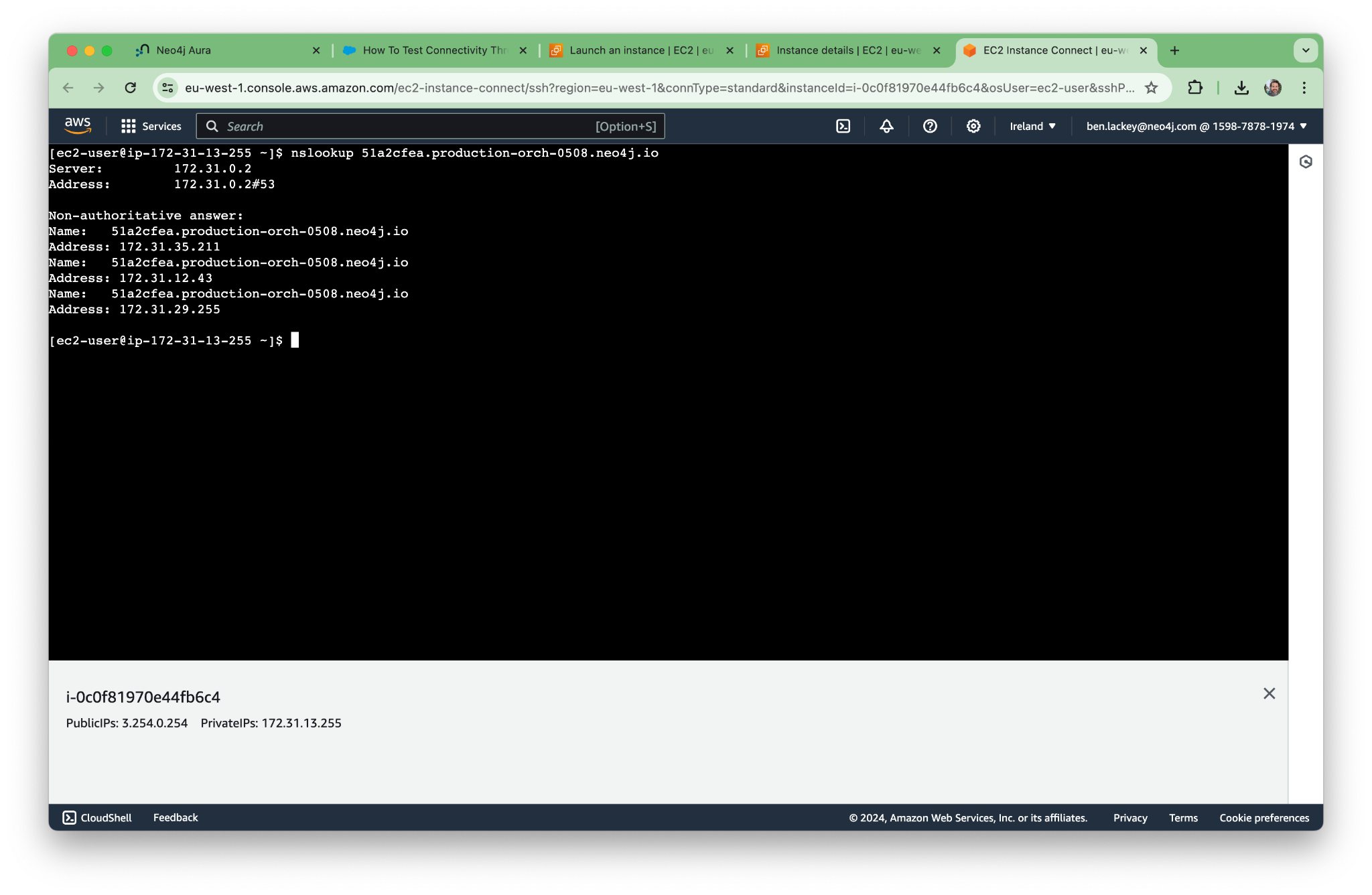Expand the Ireland region dropdown
Screen dimensions: 1372x895
coord(1032,126)
